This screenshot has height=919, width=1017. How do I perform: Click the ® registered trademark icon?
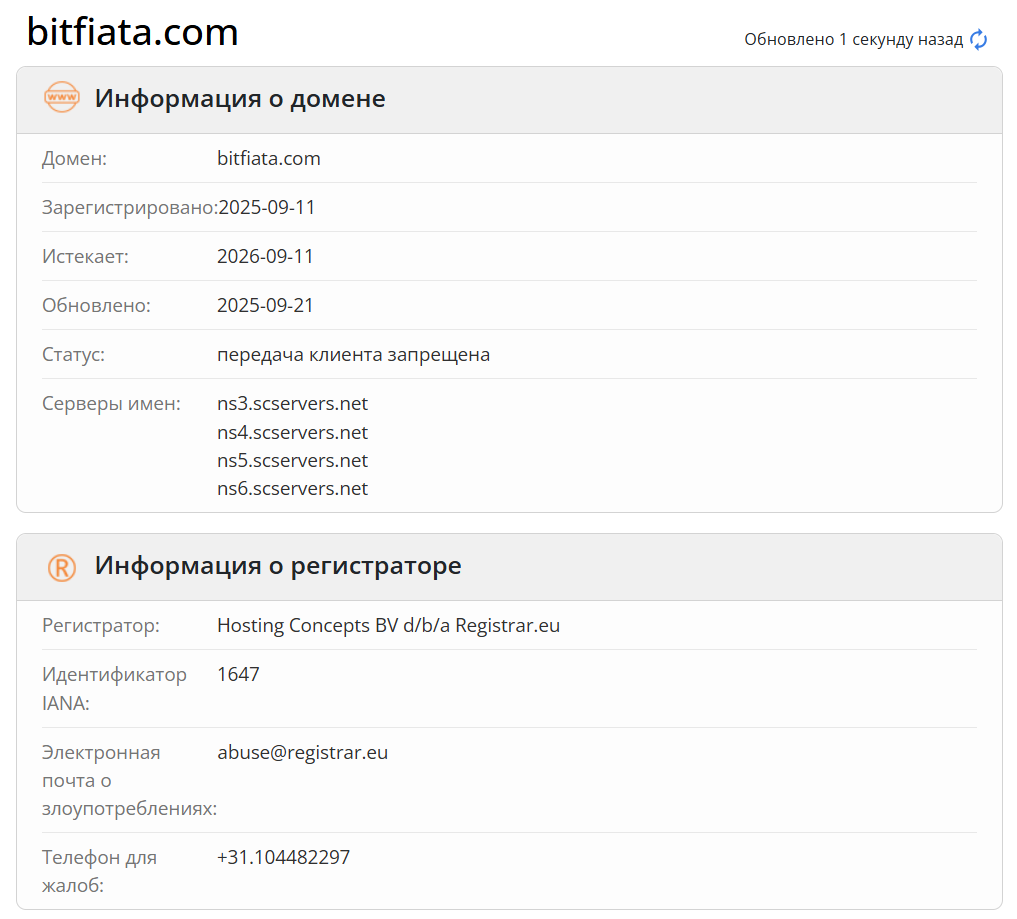(x=61, y=565)
